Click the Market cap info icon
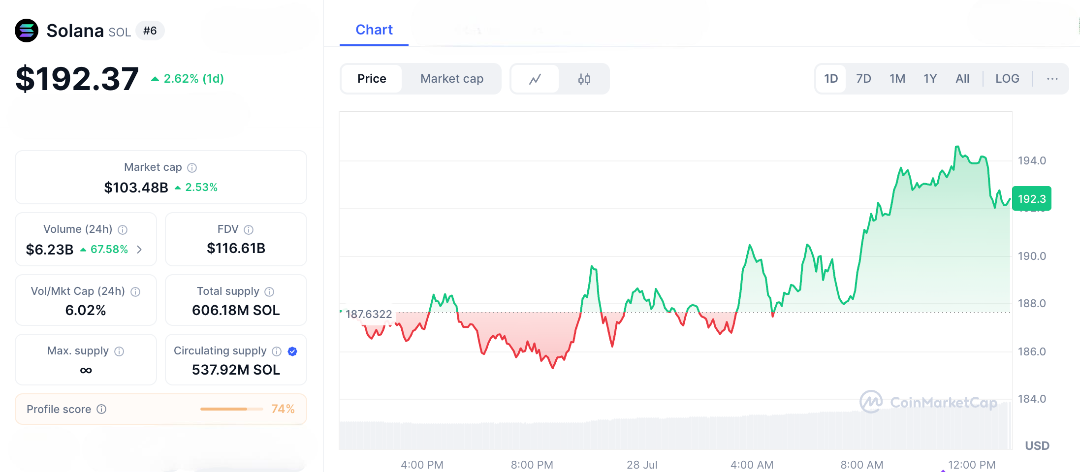This screenshot has width=1080, height=472. (x=192, y=168)
